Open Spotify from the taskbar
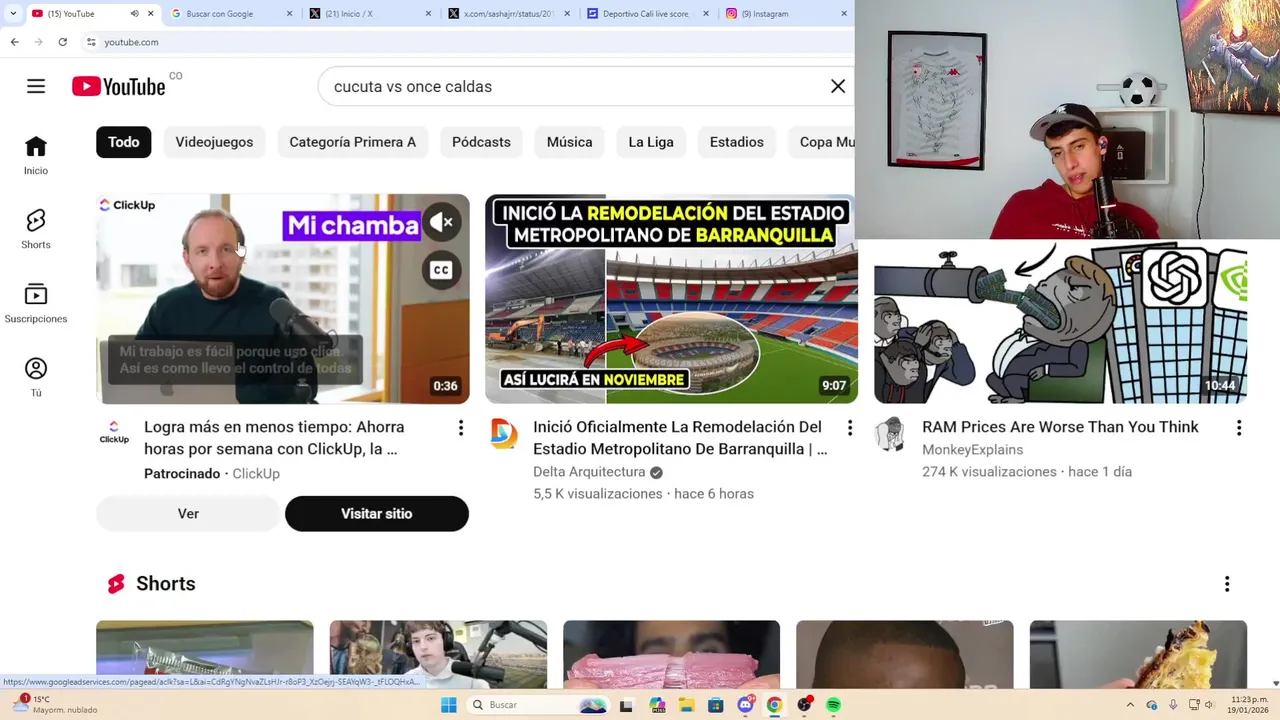 click(x=833, y=705)
